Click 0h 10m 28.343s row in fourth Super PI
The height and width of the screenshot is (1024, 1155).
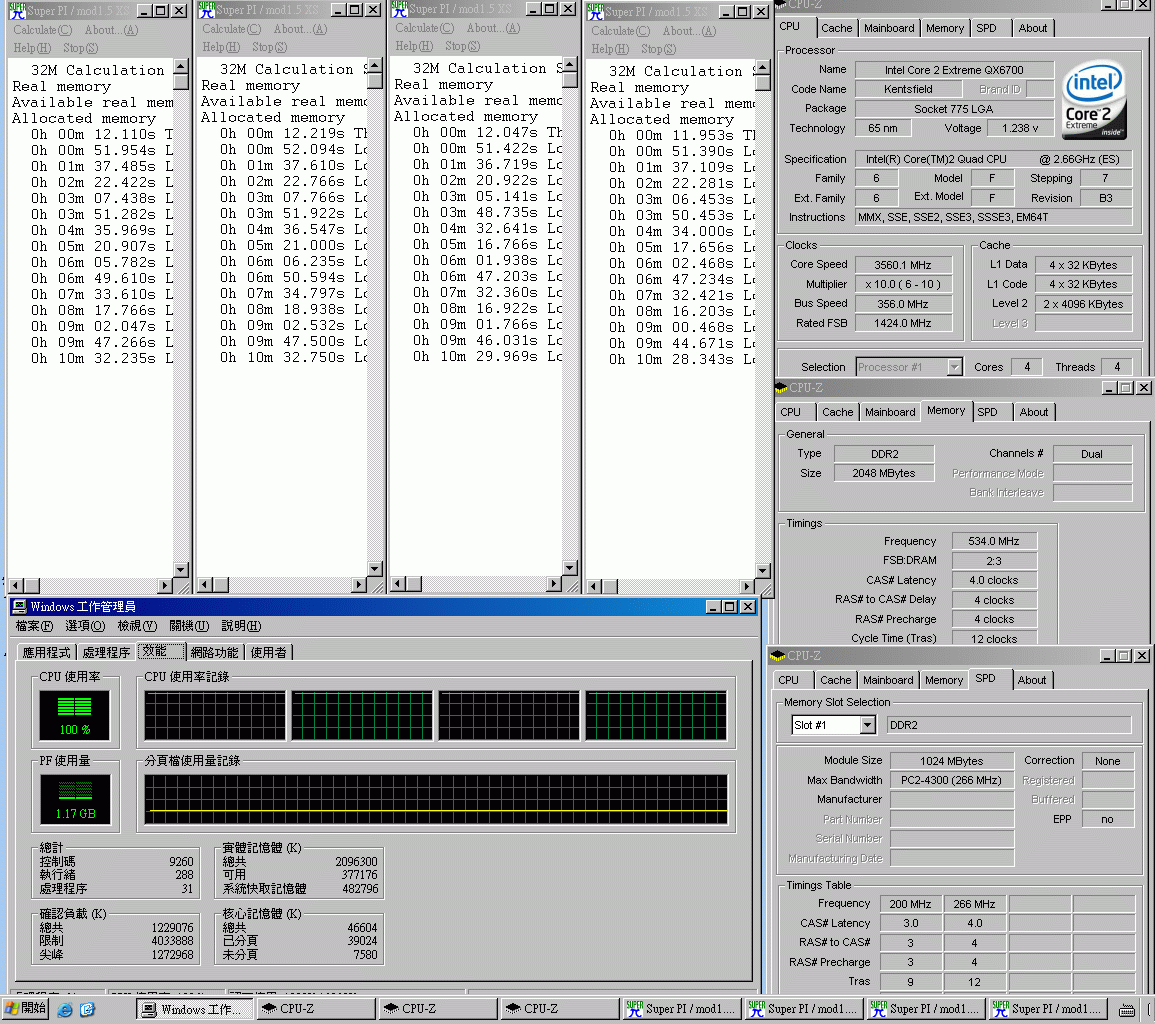coord(681,360)
